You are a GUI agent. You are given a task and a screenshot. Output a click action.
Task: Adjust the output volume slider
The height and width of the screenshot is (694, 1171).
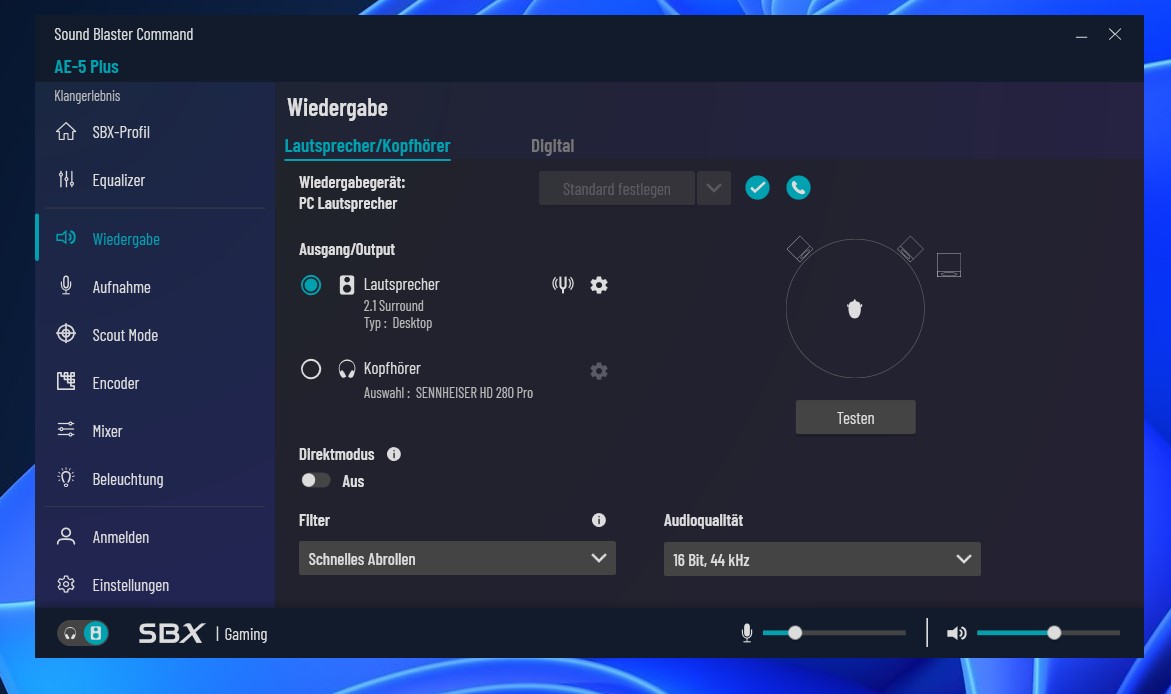(1049, 633)
